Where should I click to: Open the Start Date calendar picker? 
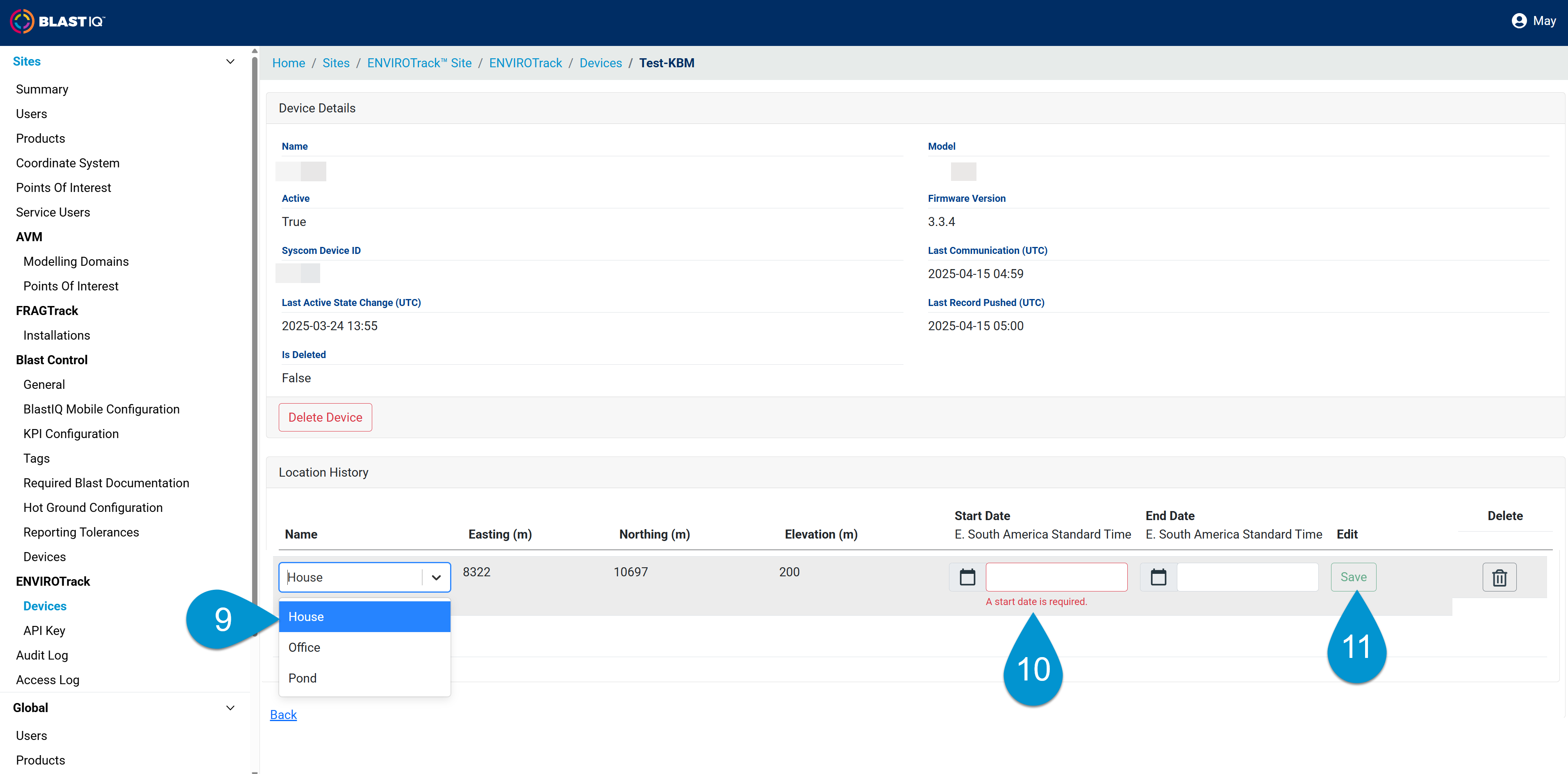tap(967, 577)
